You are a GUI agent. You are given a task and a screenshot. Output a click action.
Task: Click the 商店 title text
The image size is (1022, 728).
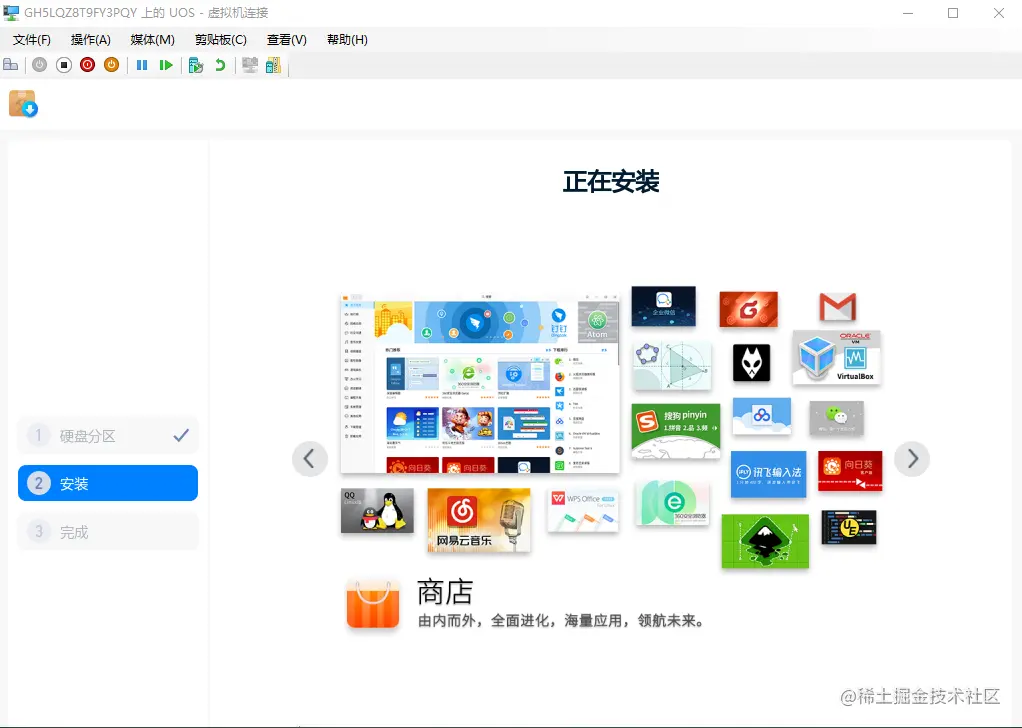click(x=445, y=592)
